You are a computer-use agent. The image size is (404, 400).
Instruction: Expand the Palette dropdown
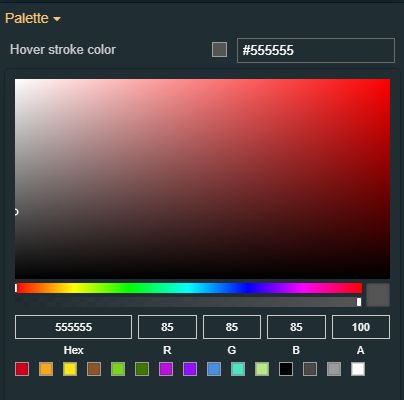click(x=33, y=18)
